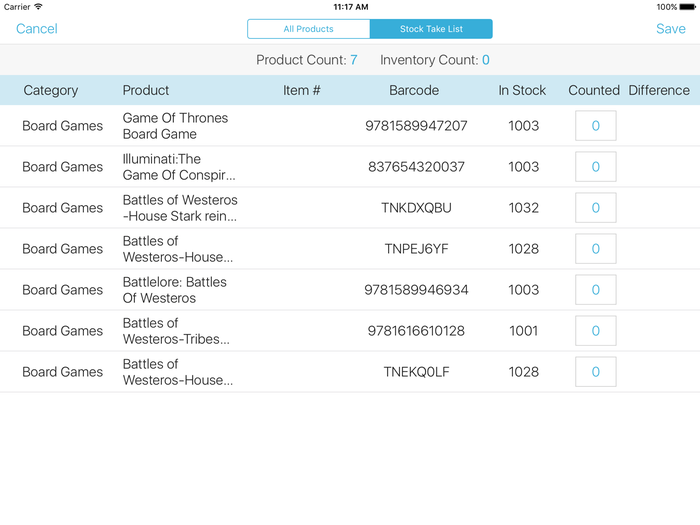The width and height of the screenshot is (700, 525).
Task: Click the Barcode column header
Action: coord(414,91)
